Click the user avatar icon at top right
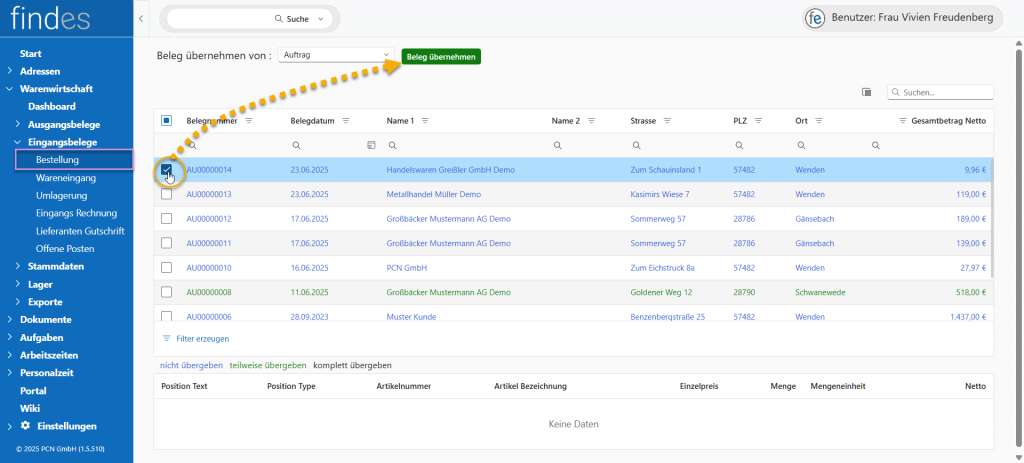The image size is (1024, 463). click(815, 19)
